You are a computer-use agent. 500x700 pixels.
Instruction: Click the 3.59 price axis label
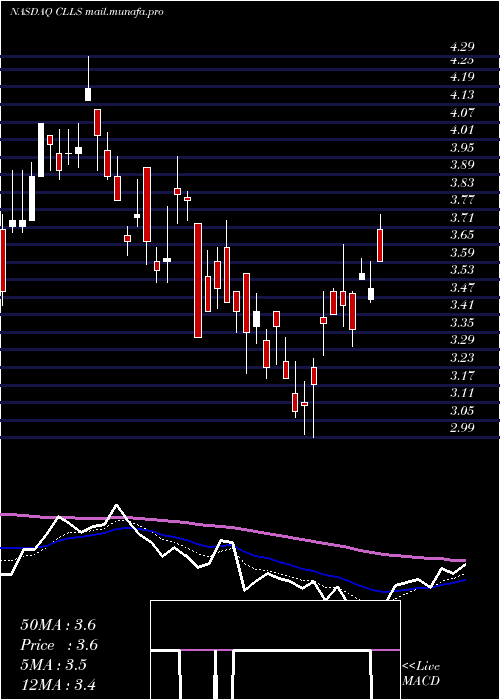(462, 253)
